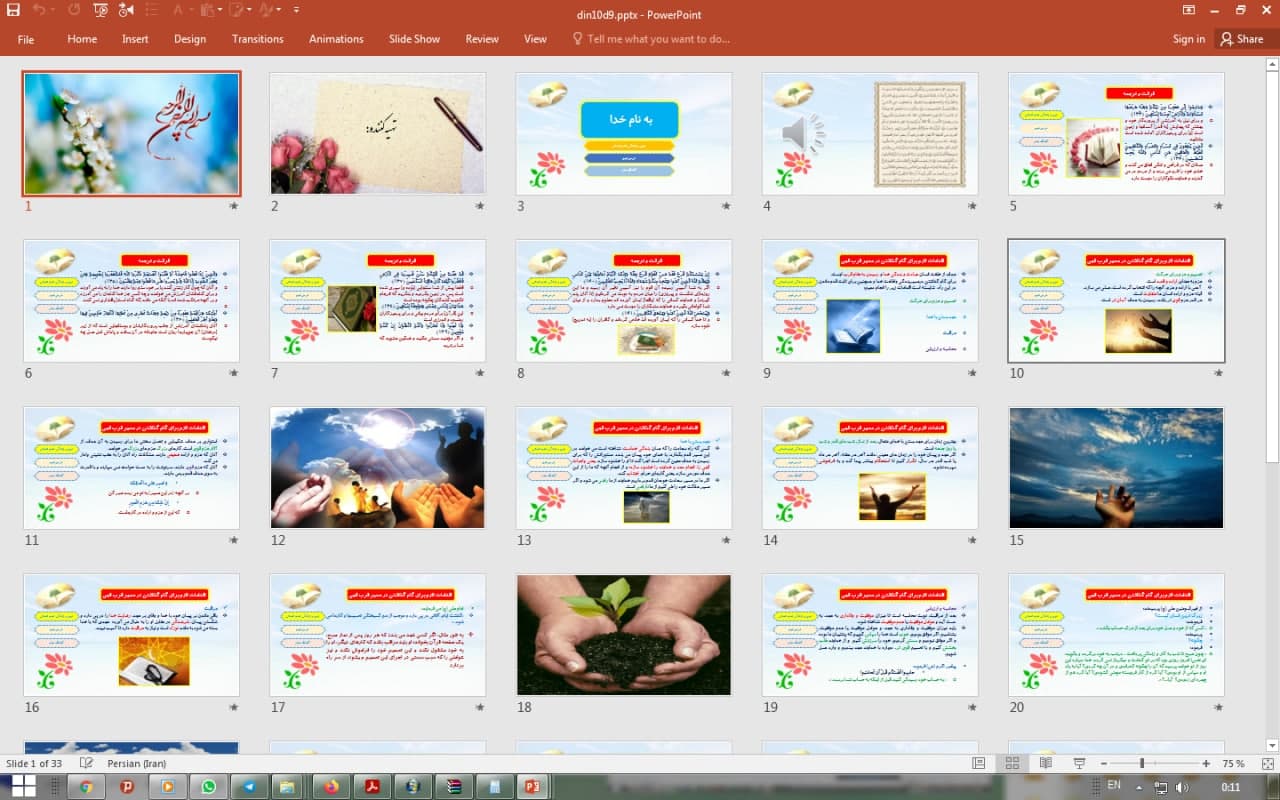1280x800 pixels.
Task: Open the Customize Quick Access Toolbar arrow
Action: point(294,10)
